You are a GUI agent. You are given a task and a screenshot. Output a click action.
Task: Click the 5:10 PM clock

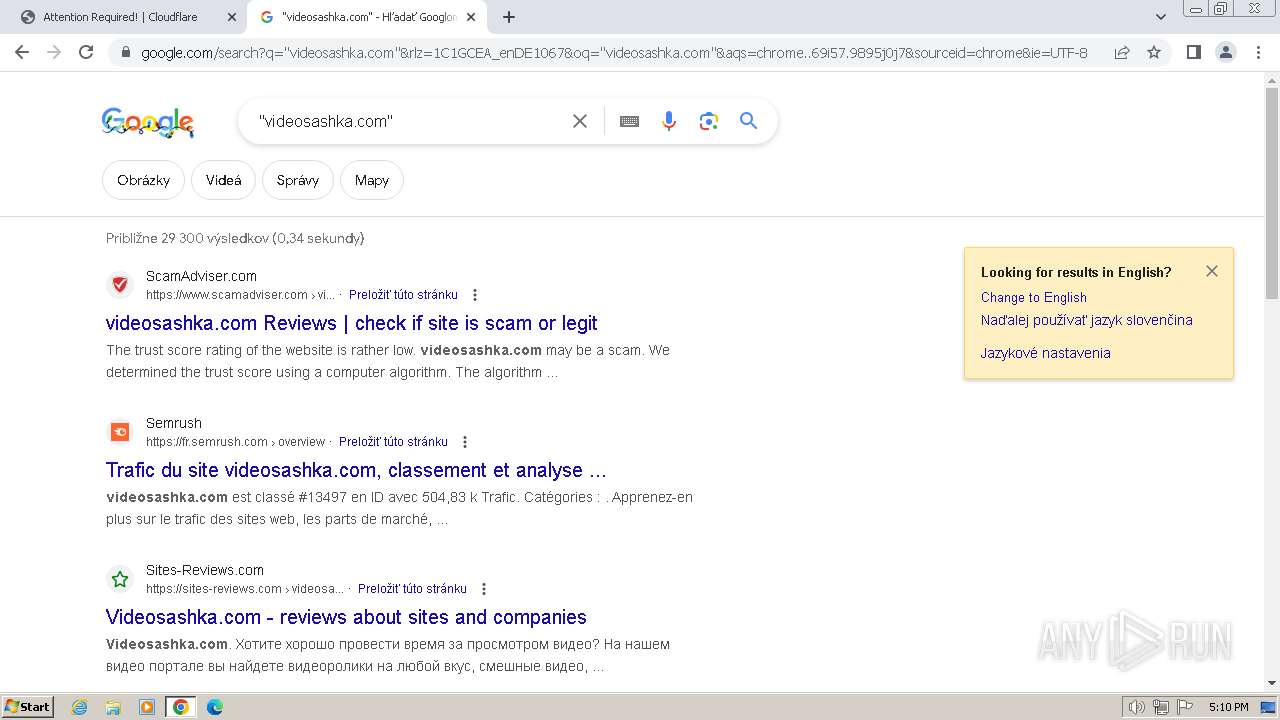pyautogui.click(x=1229, y=707)
